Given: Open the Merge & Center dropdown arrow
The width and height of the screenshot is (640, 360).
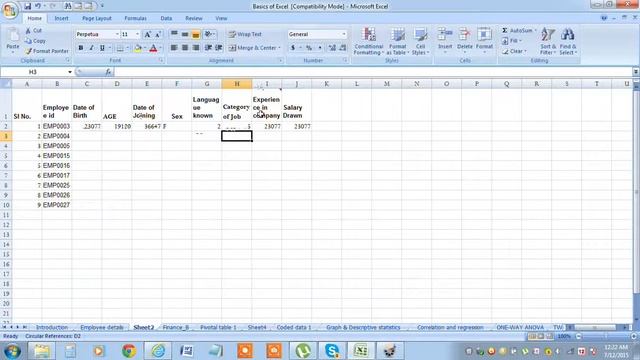Looking at the screenshot, I should click(x=280, y=48).
